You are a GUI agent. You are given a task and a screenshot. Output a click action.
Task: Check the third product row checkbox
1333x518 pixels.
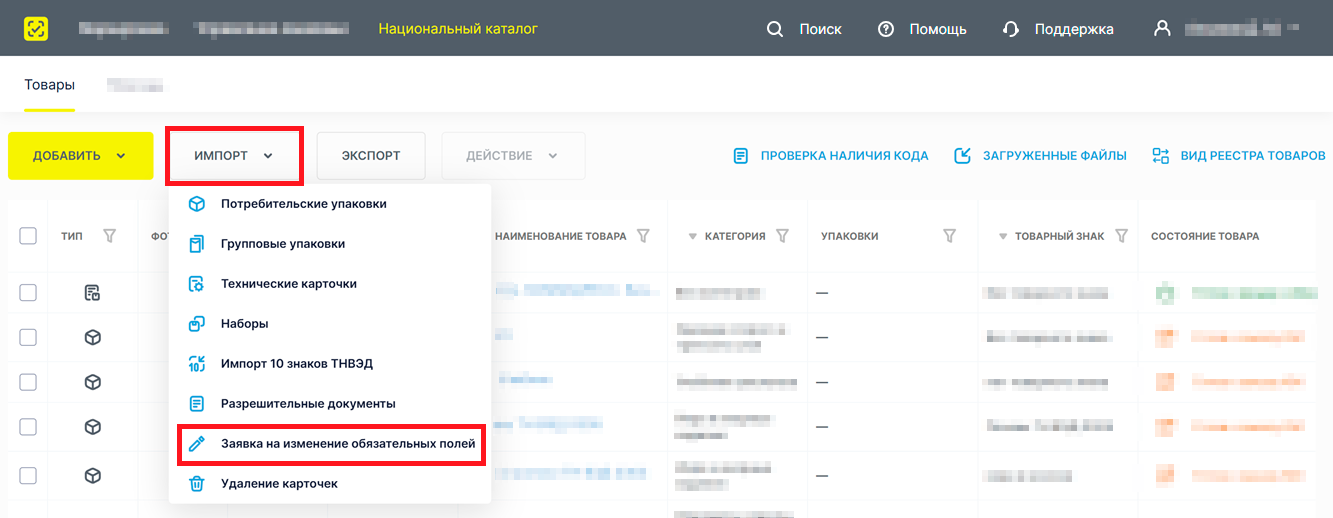(28, 382)
